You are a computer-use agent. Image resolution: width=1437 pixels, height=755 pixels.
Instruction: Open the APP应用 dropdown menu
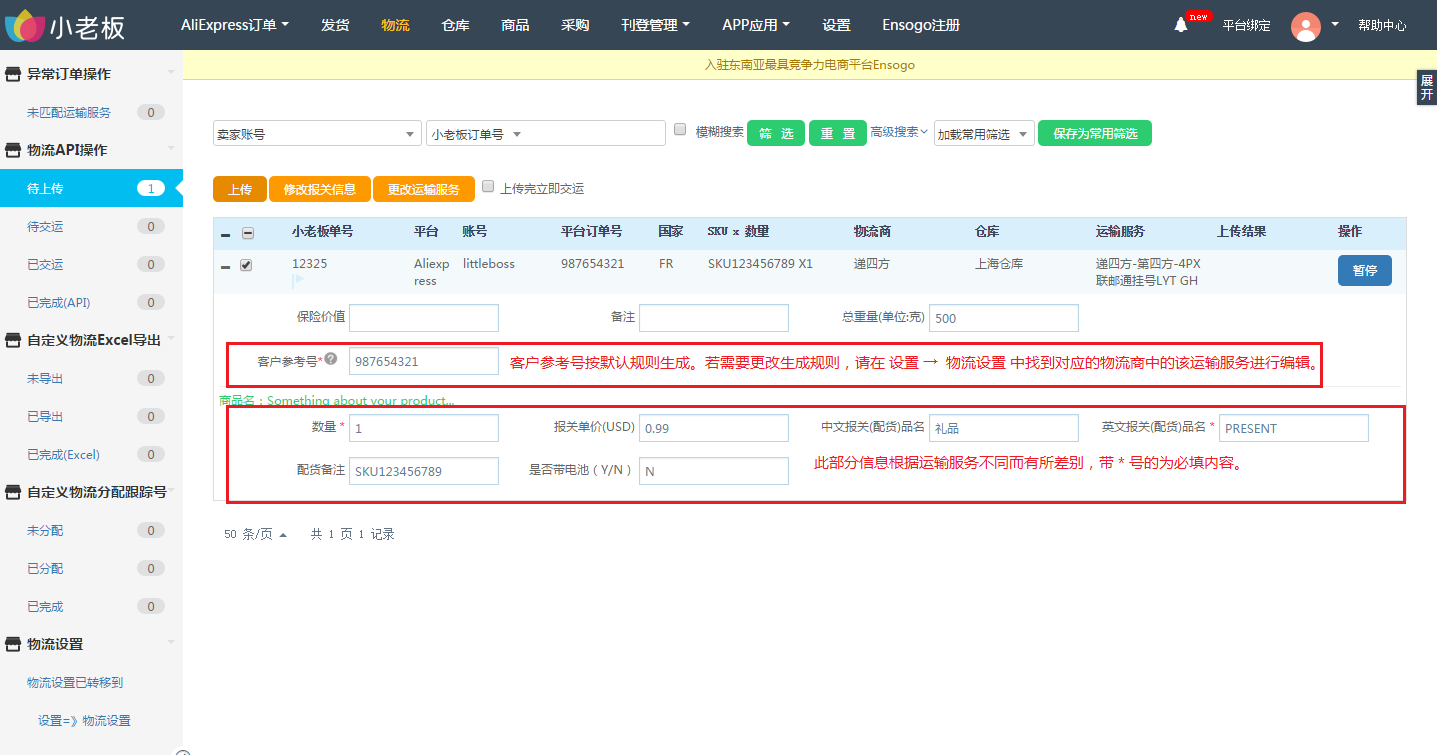tap(756, 25)
